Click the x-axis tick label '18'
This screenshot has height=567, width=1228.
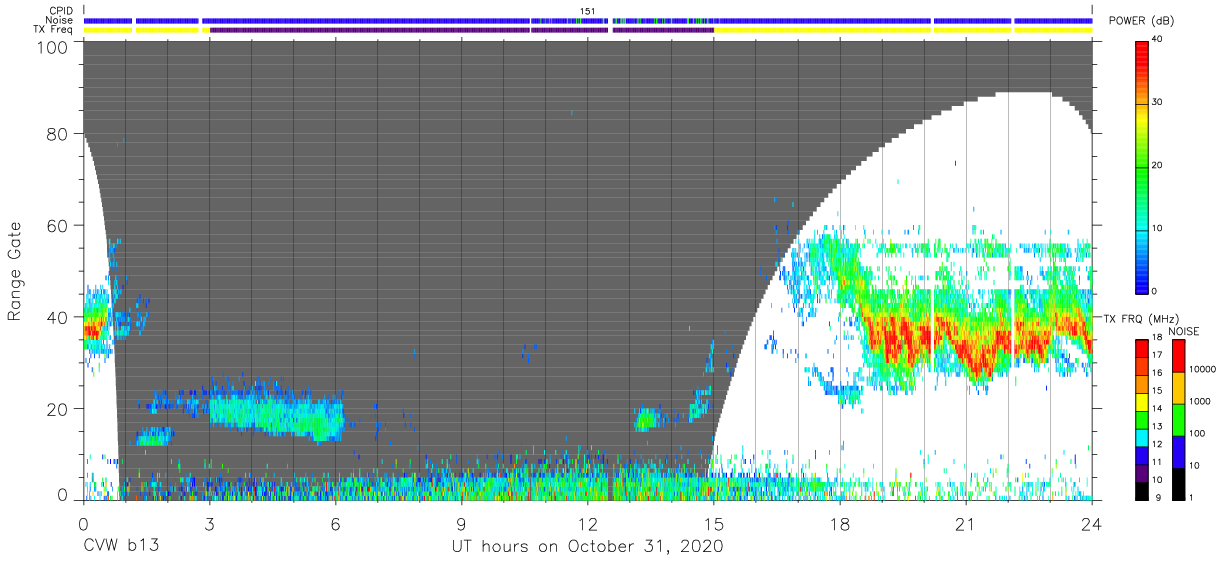pyautogui.click(x=840, y=522)
